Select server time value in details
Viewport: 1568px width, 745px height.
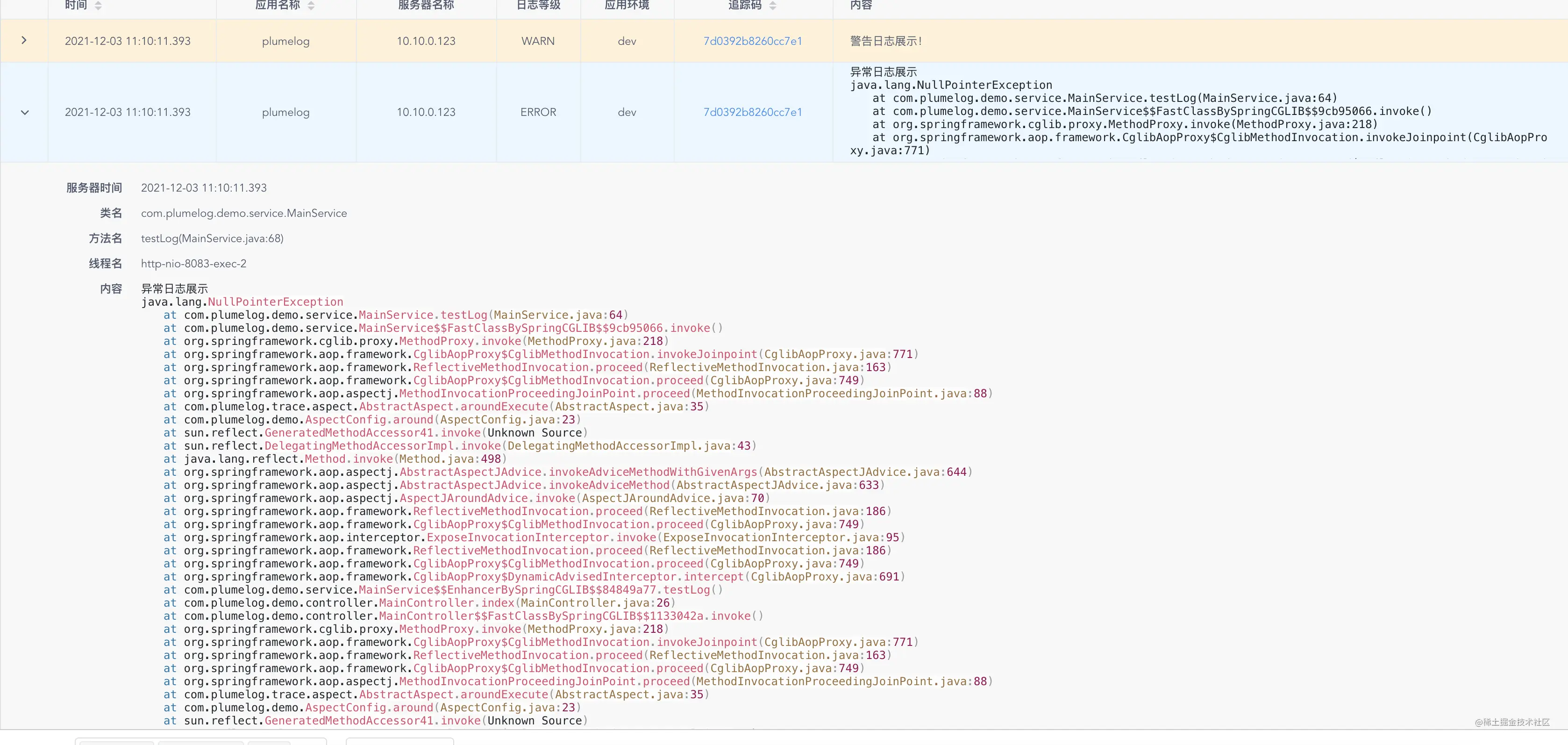[204, 187]
